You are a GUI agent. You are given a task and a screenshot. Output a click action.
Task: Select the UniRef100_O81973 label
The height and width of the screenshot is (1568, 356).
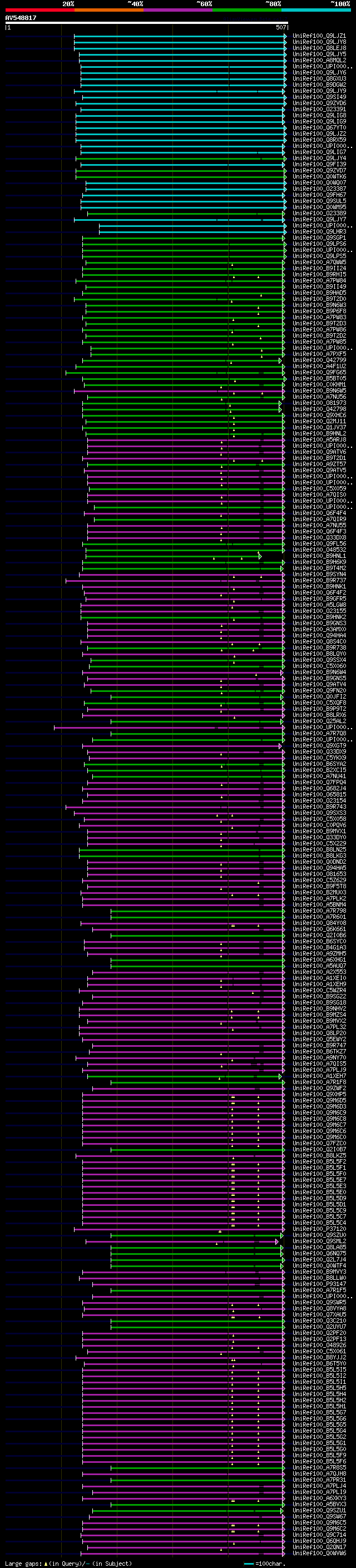(319, 403)
